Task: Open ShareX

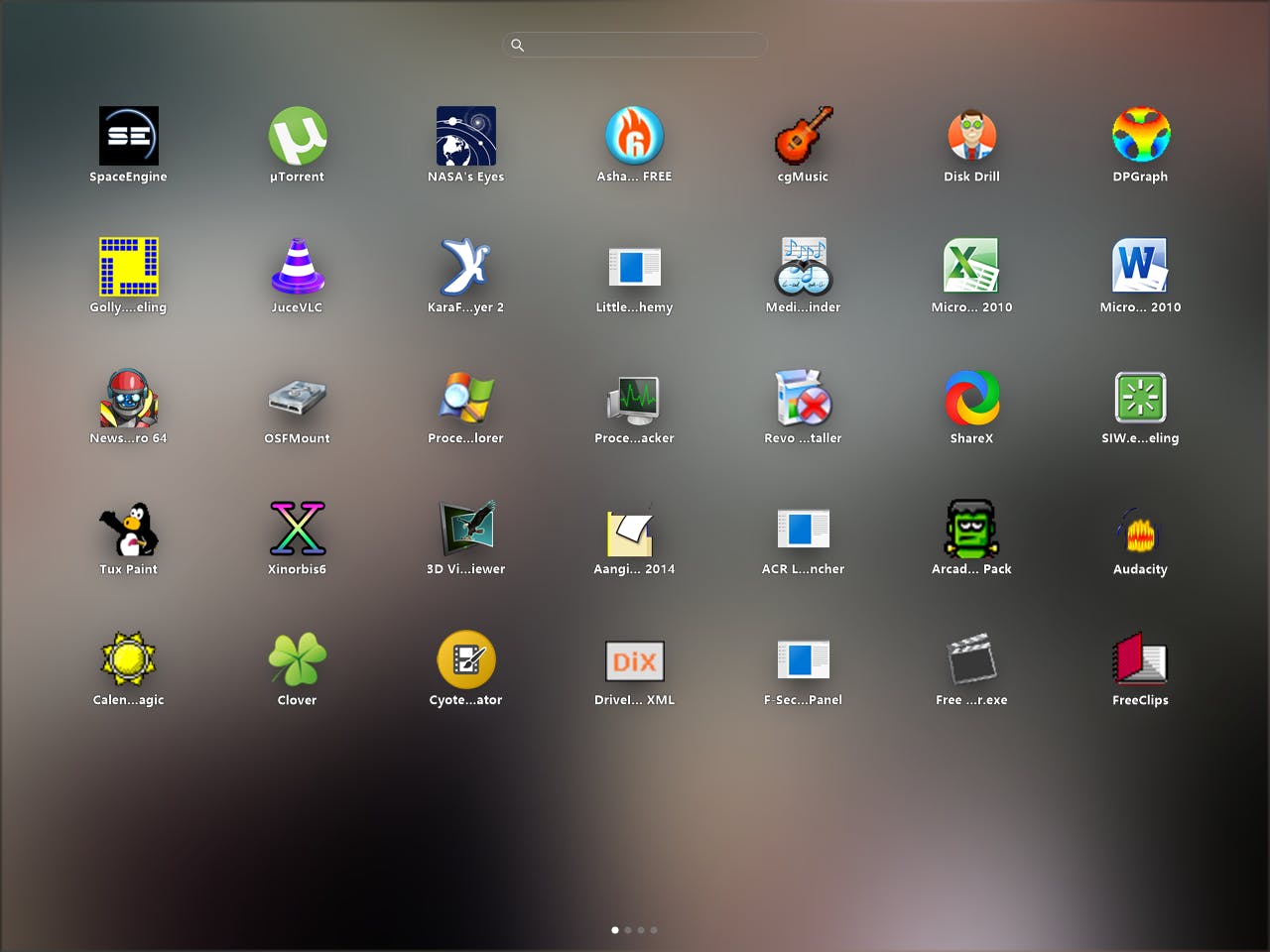Action: 972,398
